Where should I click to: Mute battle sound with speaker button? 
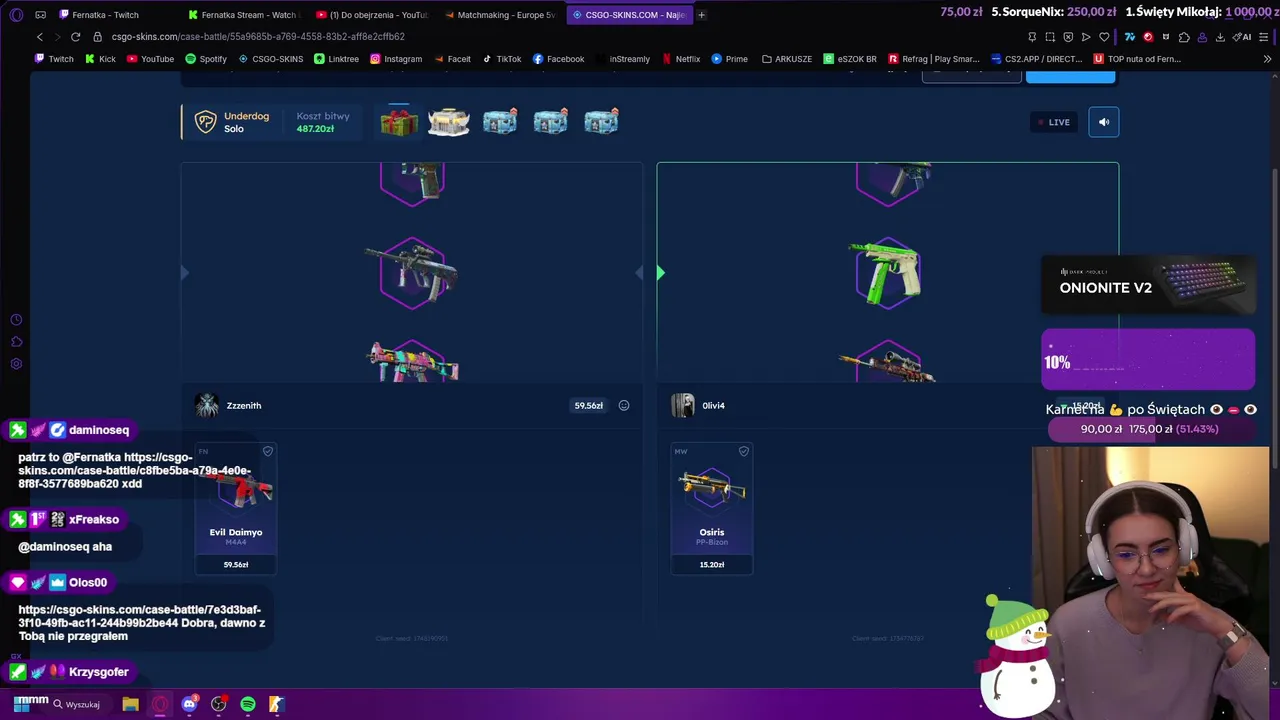[1104, 122]
